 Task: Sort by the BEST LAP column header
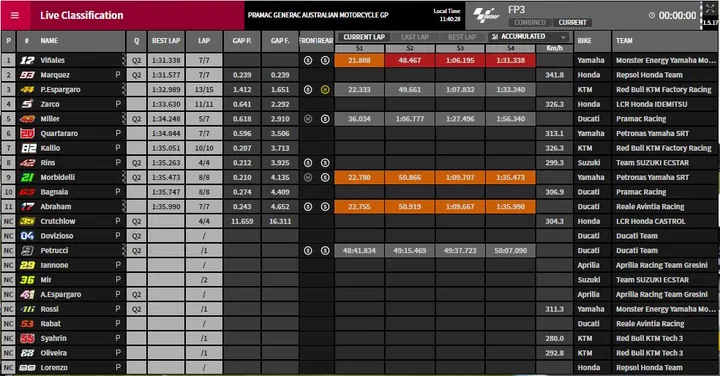pos(166,41)
